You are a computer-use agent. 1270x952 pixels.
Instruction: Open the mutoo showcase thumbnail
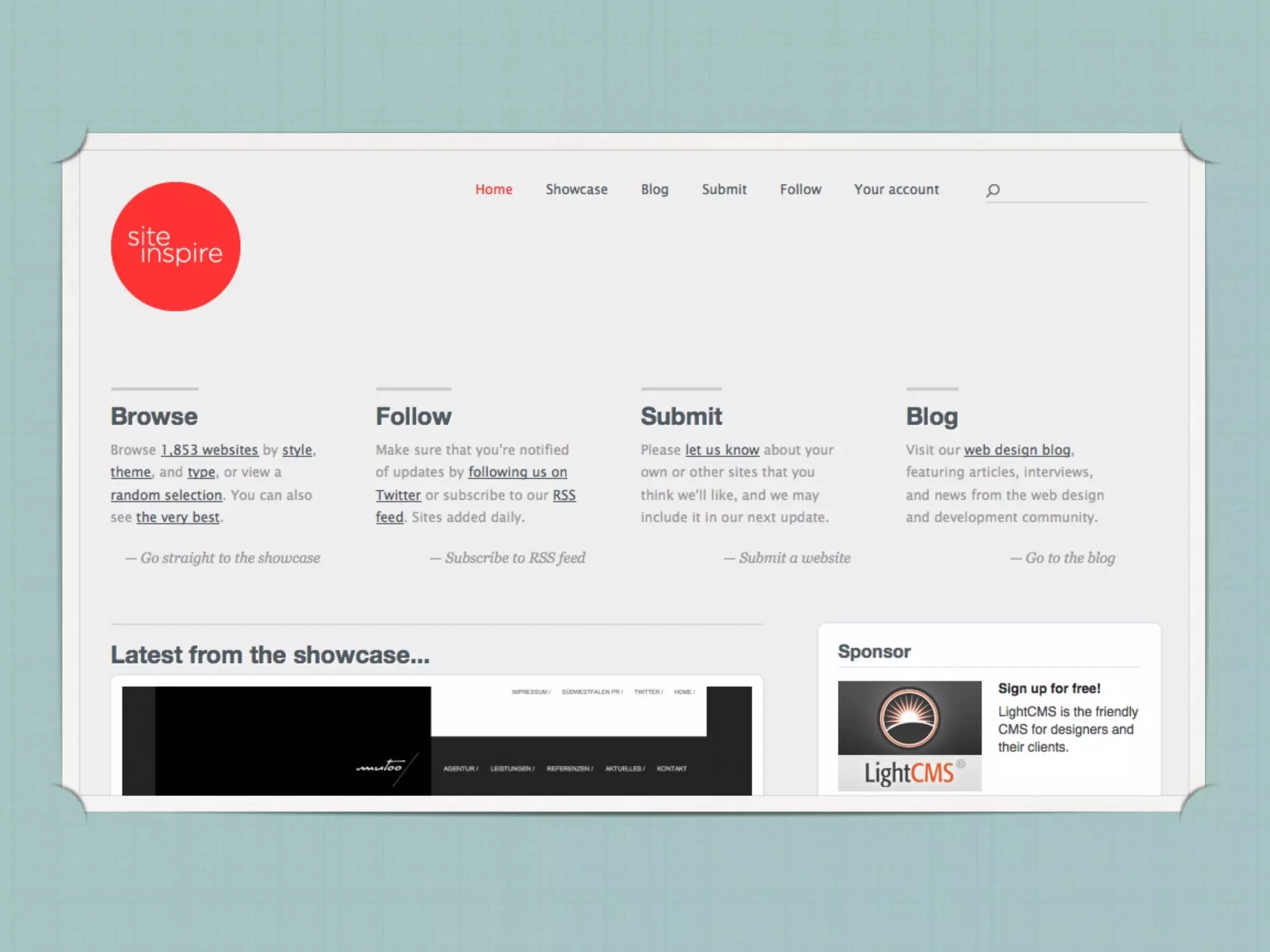[x=437, y=741]
